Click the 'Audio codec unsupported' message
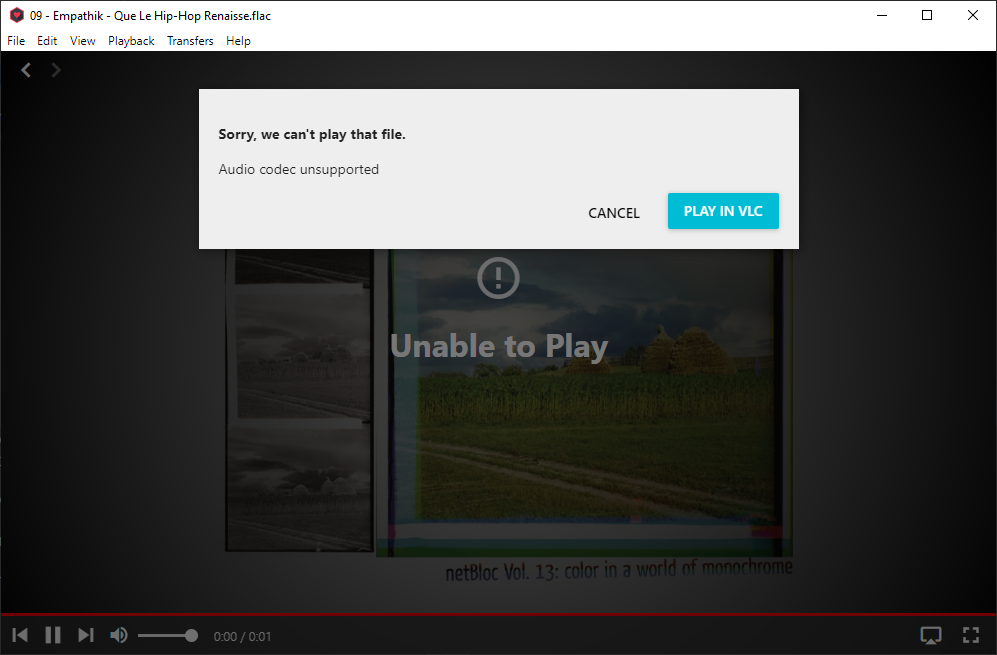This screenshot has height=655, width=997. coord(299,169)
